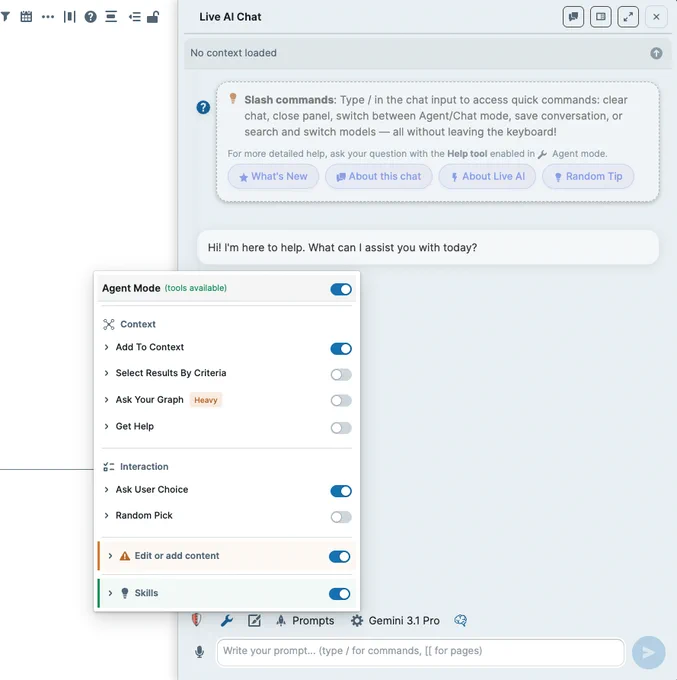Enable Select Results By Criteria toggle
The width and height of the screenshot is (677, 680).
point(341,374)
